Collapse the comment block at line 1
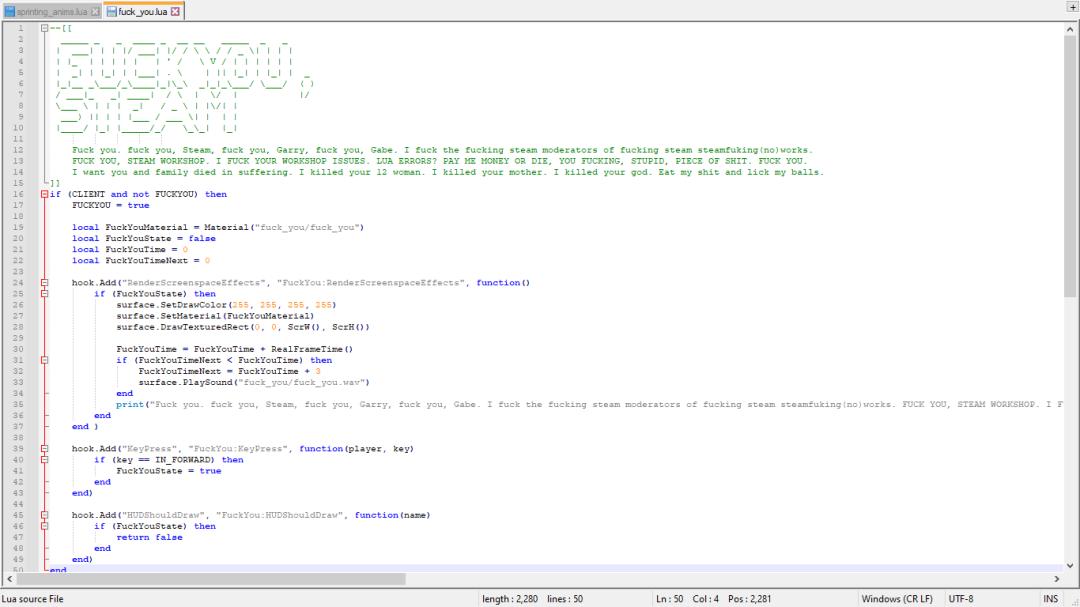This screenshot has width=1080, height=607. coord(45,28)
